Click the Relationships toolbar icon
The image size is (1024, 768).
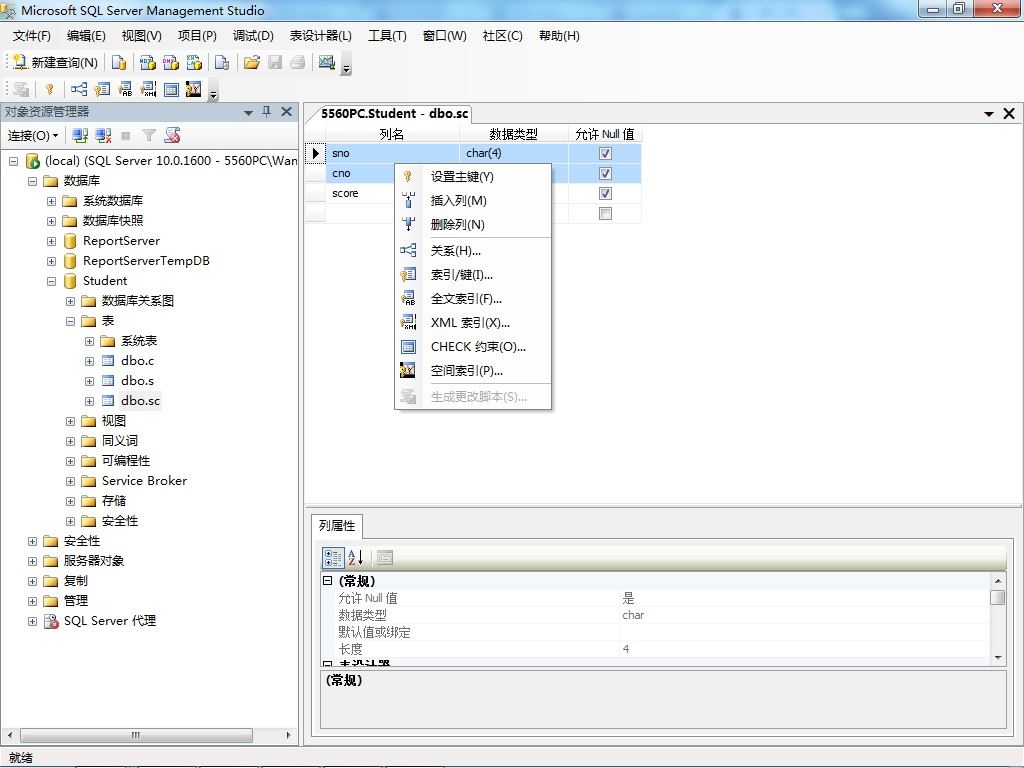coord(79,89)
